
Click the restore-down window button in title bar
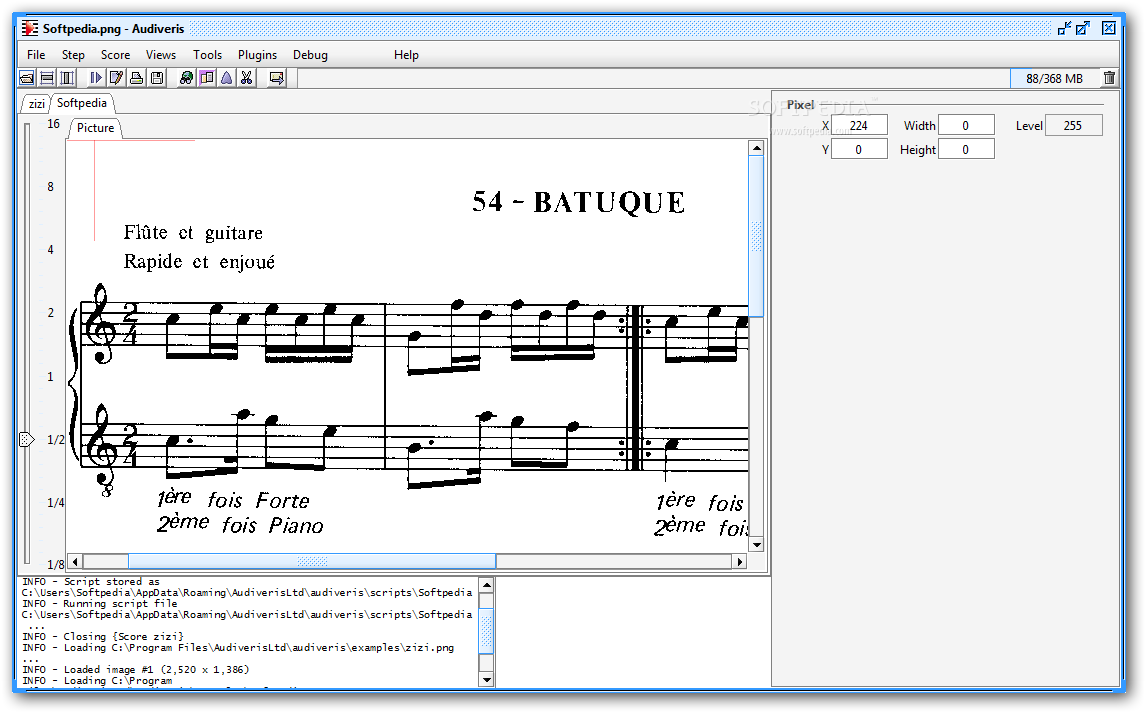[x=1065, y=28]
